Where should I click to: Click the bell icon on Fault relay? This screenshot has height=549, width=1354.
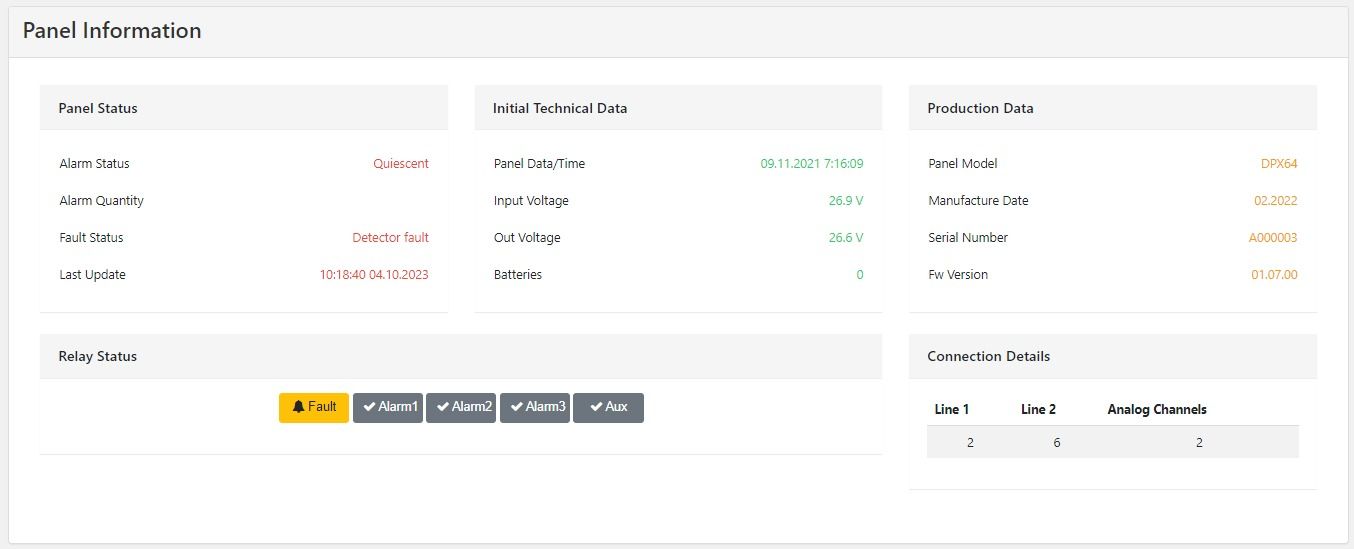298,407
